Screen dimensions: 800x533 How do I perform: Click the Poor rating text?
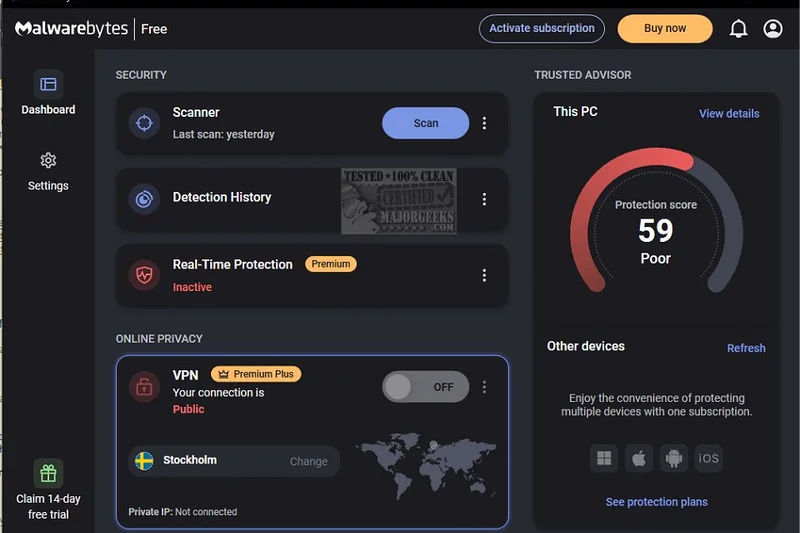click(656, 259)
